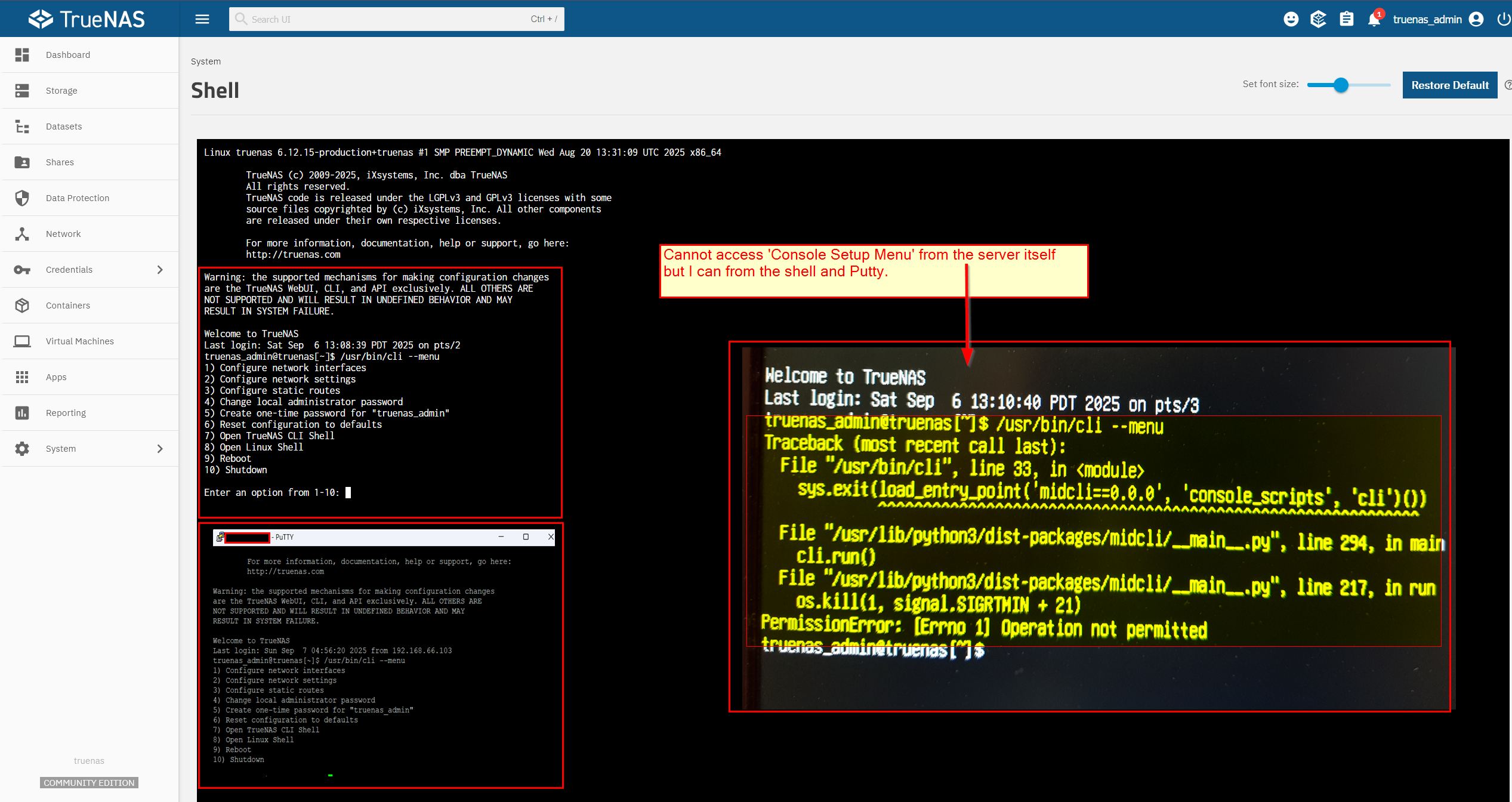This screenshot has height=802, width=1512.
Task: Toggle the hamburger sidebar menu
Action: [x=202, y=19]
